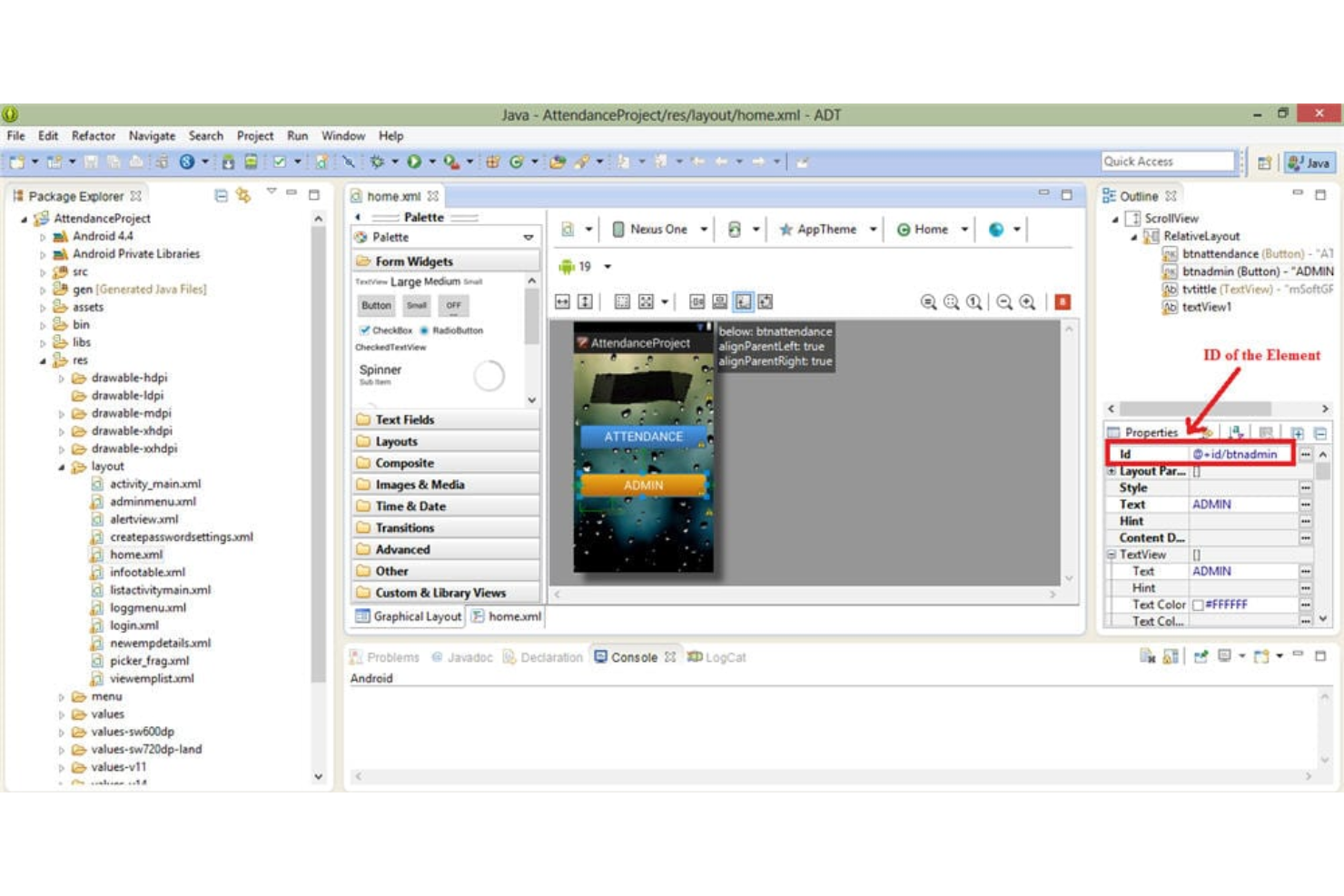
Task: Click the Zoom In magnifier icon
Action: (x=1027, y=302)
